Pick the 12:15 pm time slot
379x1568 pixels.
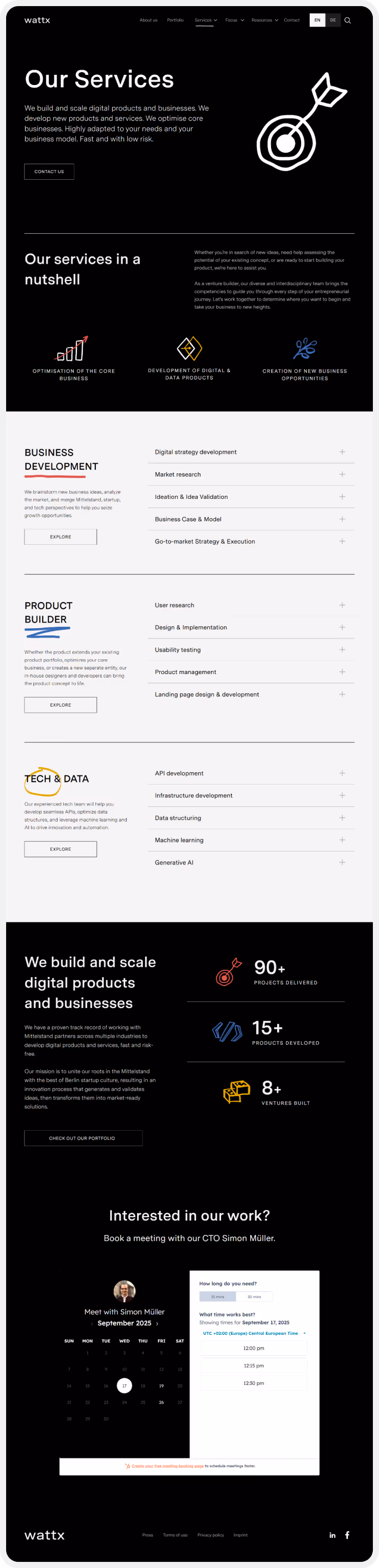(x=254, y=1365)
